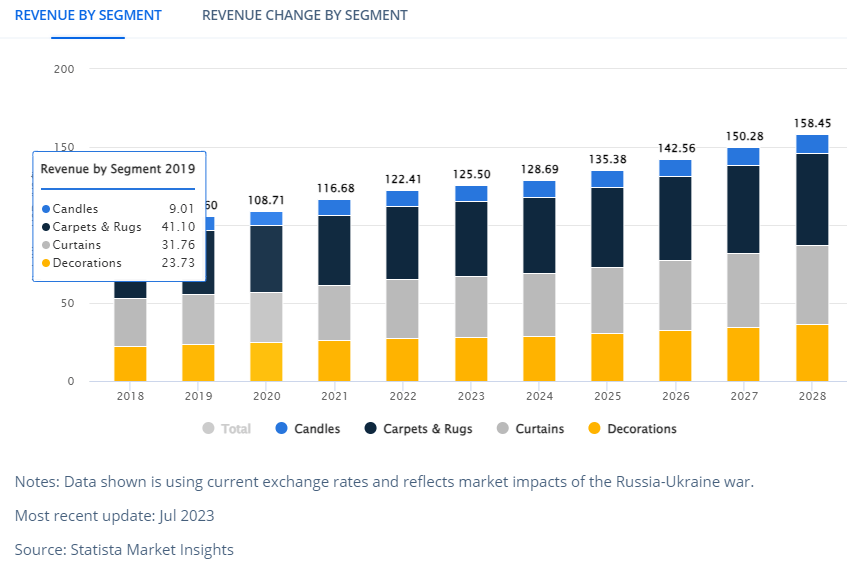This screenshot has height=571, width=847.
Task: Toggle the Total series in legend
Action: 226,428
